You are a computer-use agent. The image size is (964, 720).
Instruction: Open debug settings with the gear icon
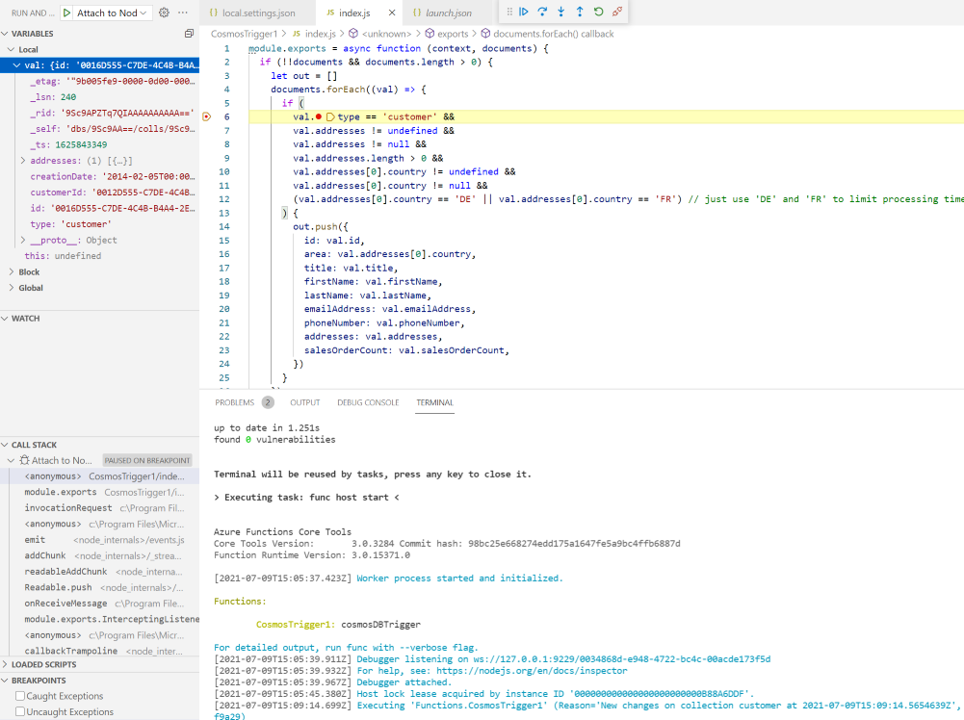click(164, 12)
